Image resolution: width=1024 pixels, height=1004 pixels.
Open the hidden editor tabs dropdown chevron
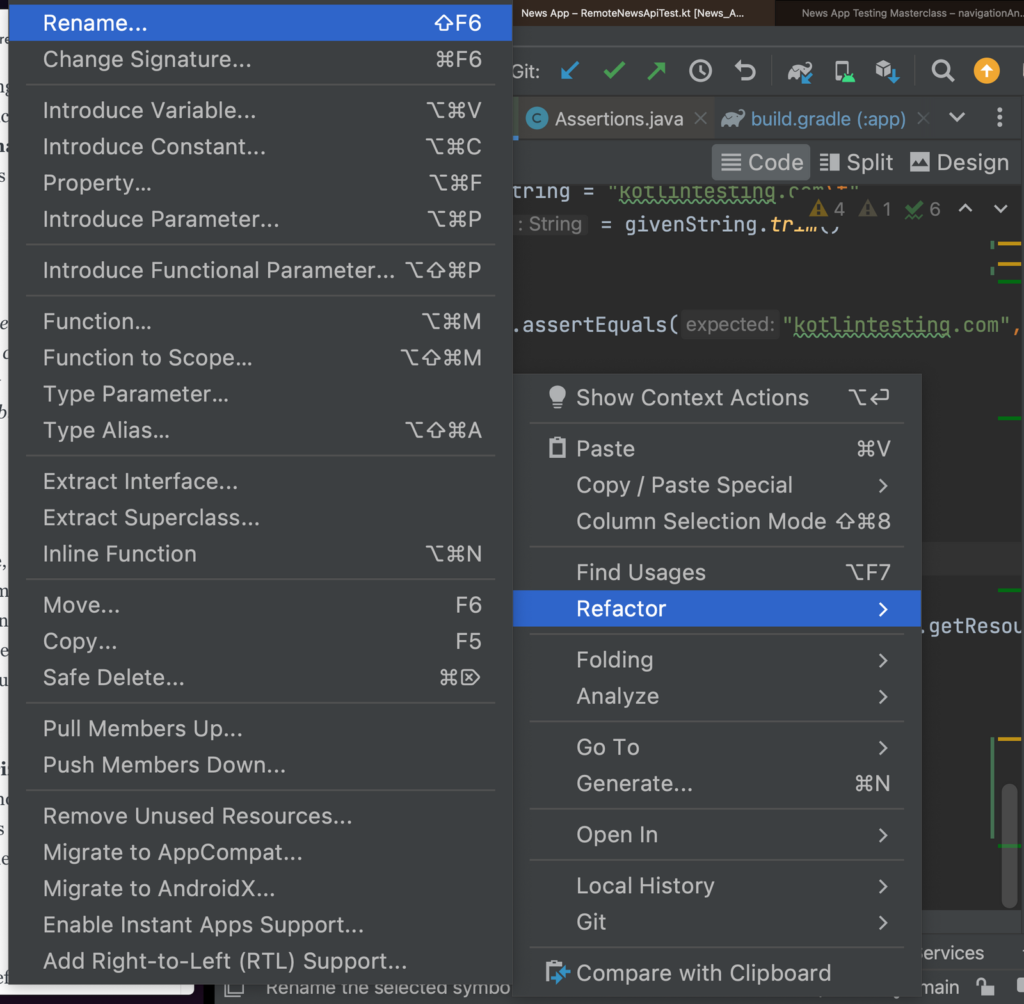pyautogui.click(x=957, y=118)
